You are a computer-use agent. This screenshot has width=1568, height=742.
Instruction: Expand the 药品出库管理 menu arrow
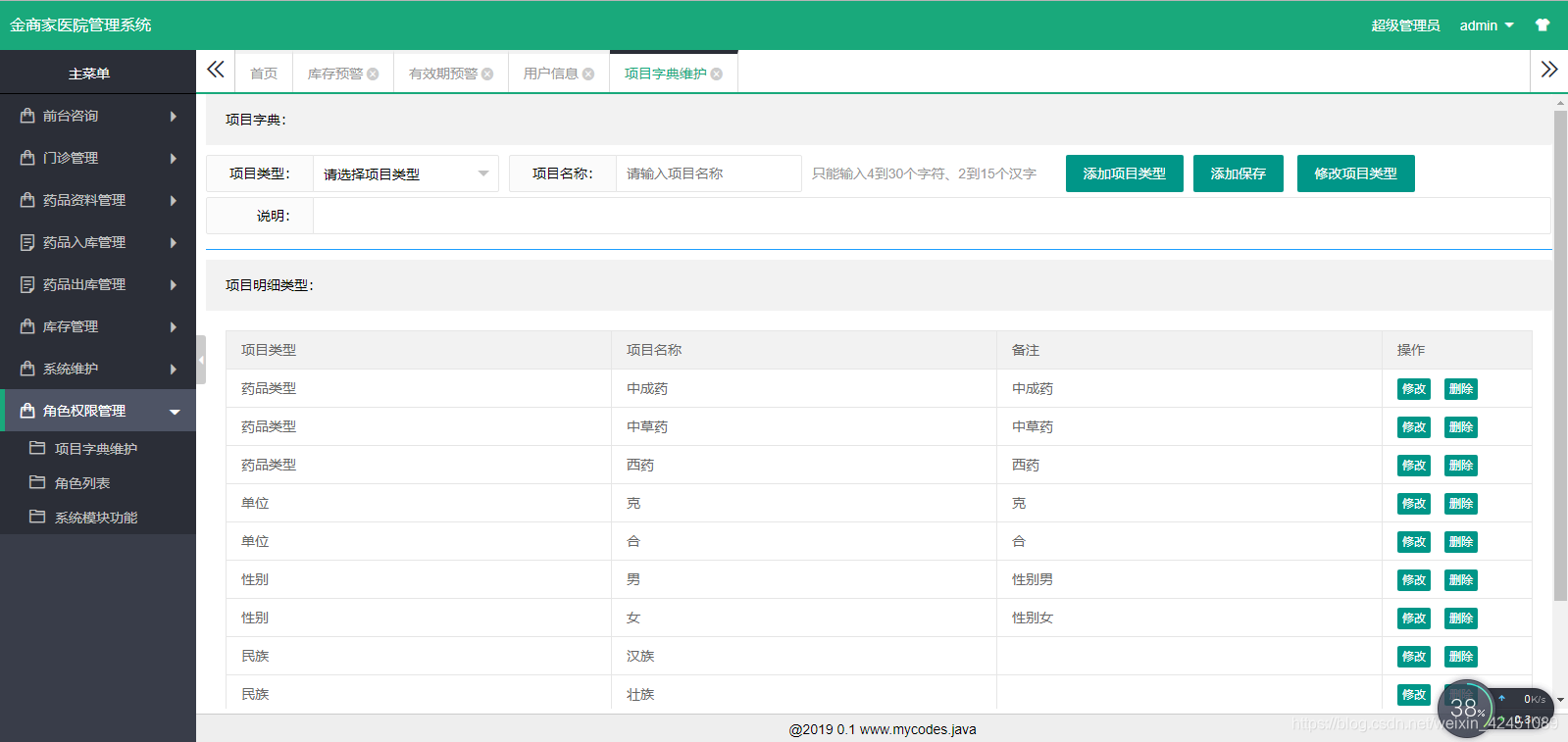[174, 284]
